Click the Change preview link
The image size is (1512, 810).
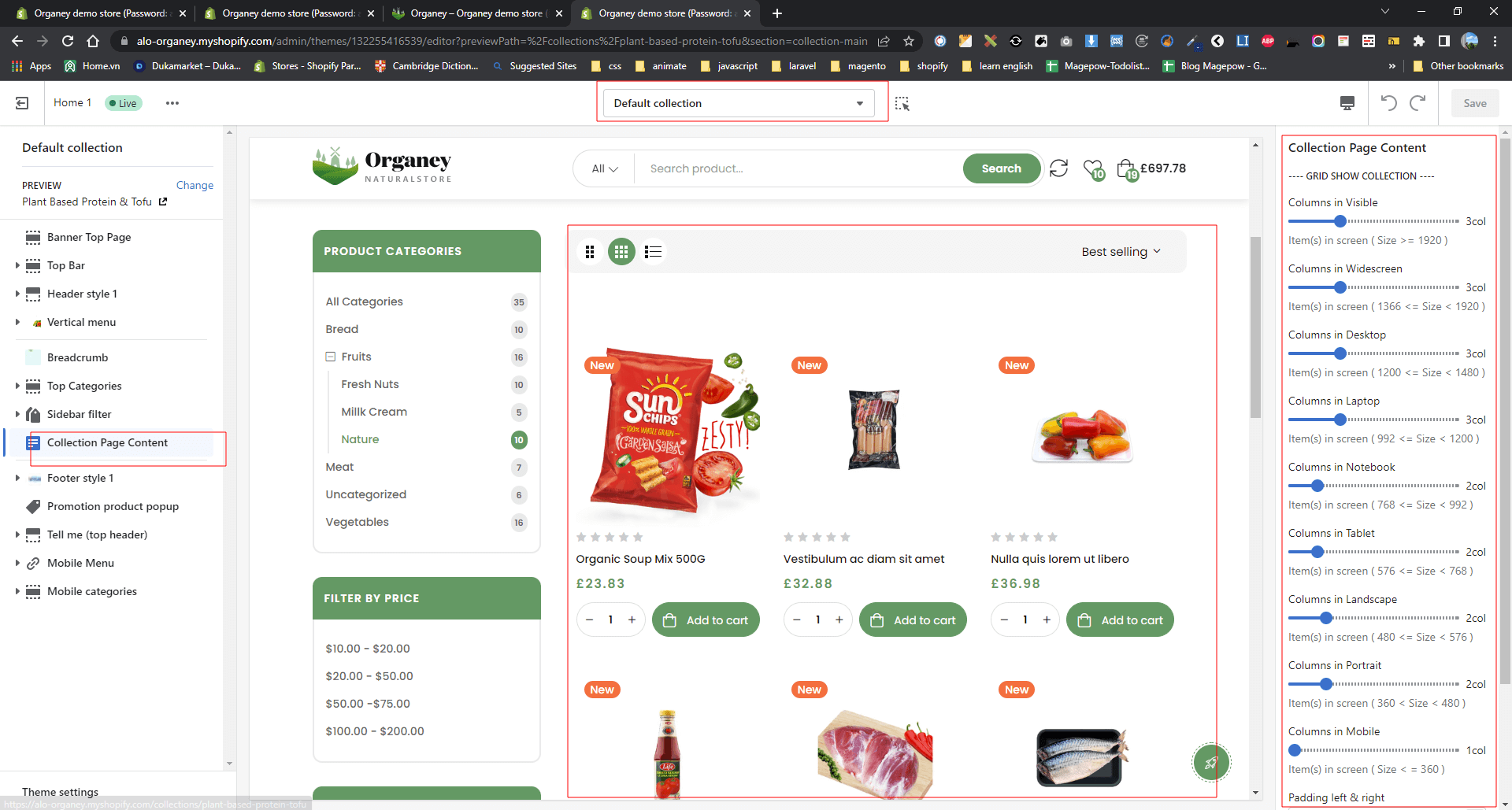pyautogui.click(x=195, y=185)
